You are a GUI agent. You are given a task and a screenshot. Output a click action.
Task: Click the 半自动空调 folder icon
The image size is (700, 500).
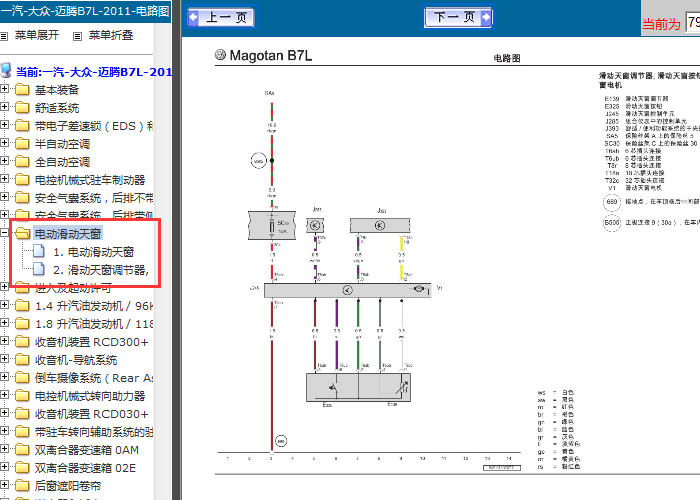(22, 144)
